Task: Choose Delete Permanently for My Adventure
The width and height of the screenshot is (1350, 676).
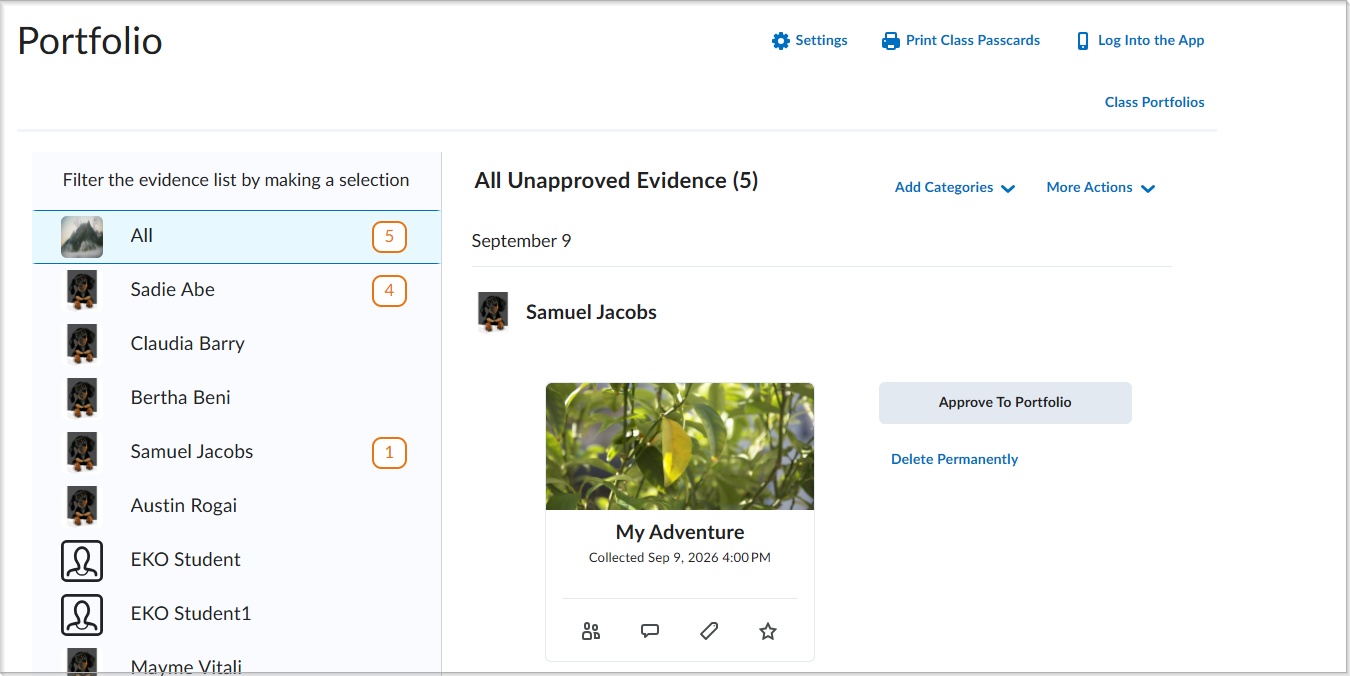Action: [954, 459]
